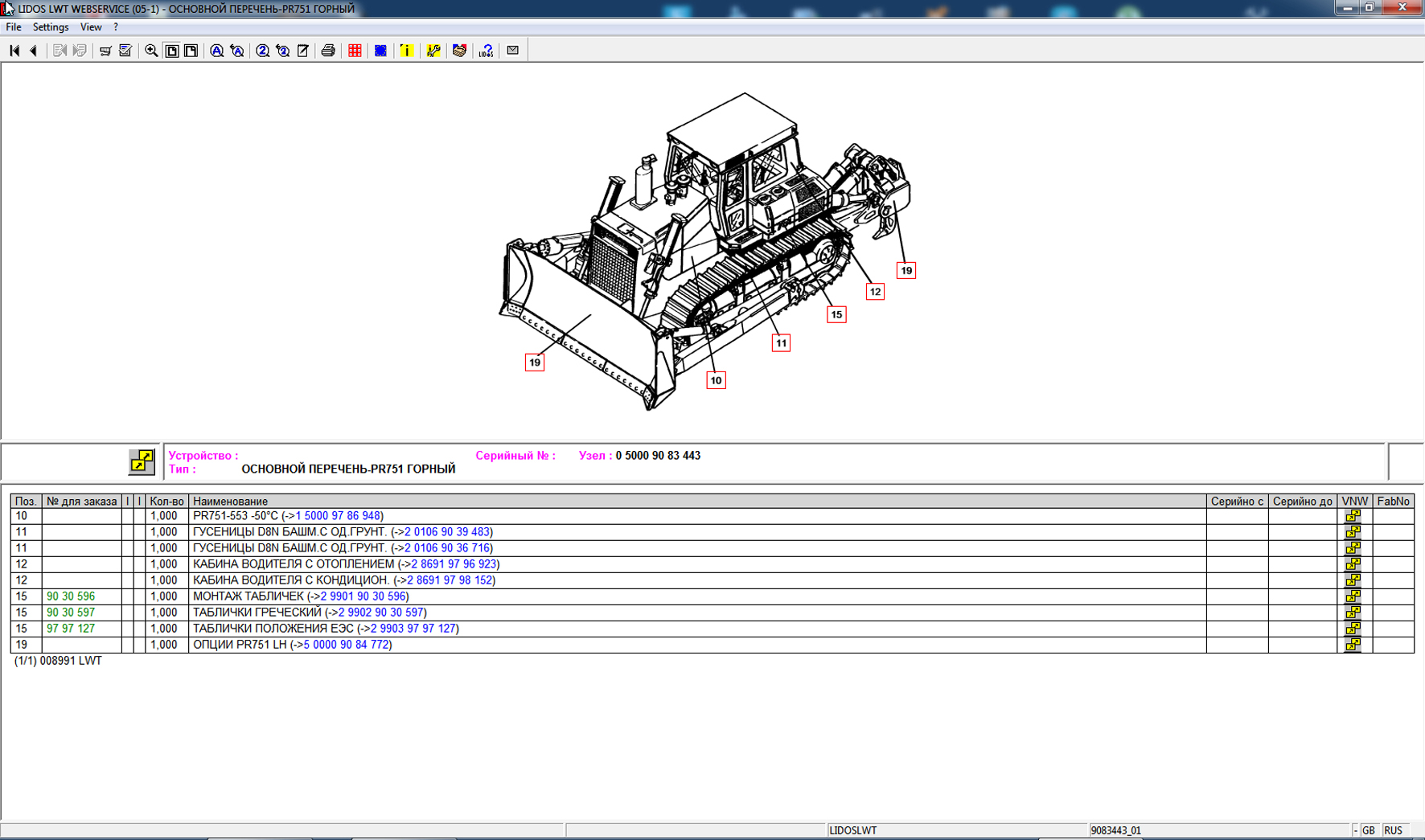This screenshot has width=1425, height=840.
Task: Click VNW icon in position 10 row
Action: click(1353, 516)
